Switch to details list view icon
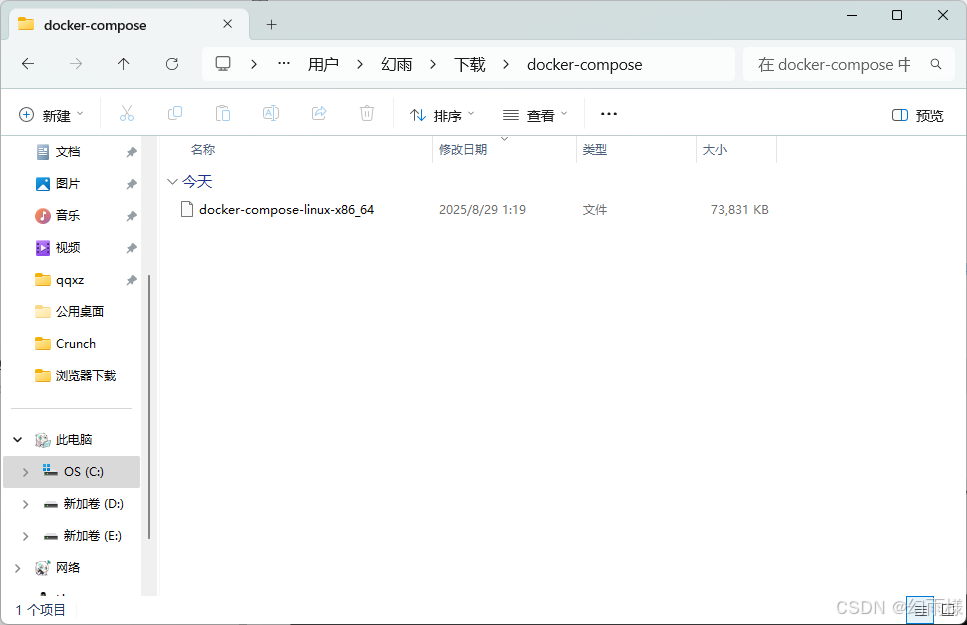The width and height of the screenshot is (967, 625). pyautogui.click(x=920, y=610)
